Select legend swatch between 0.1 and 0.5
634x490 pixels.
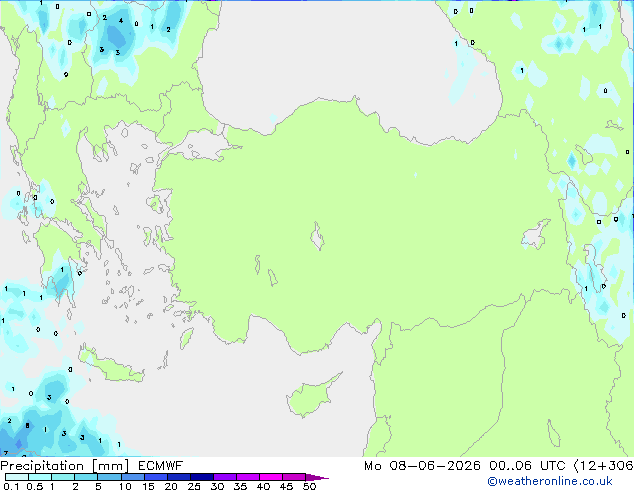[17, 477]
